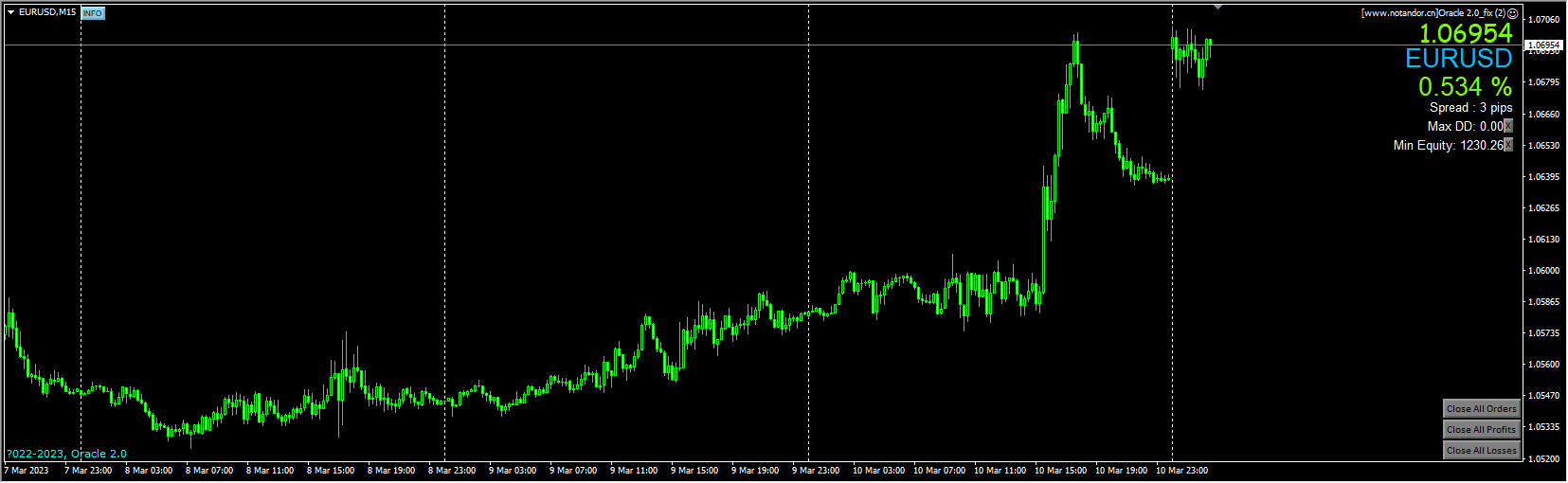Viewport: 1568px width, 483px height.
Task: Click the 1.06000 level on price scale
Action: point(1543,271)
